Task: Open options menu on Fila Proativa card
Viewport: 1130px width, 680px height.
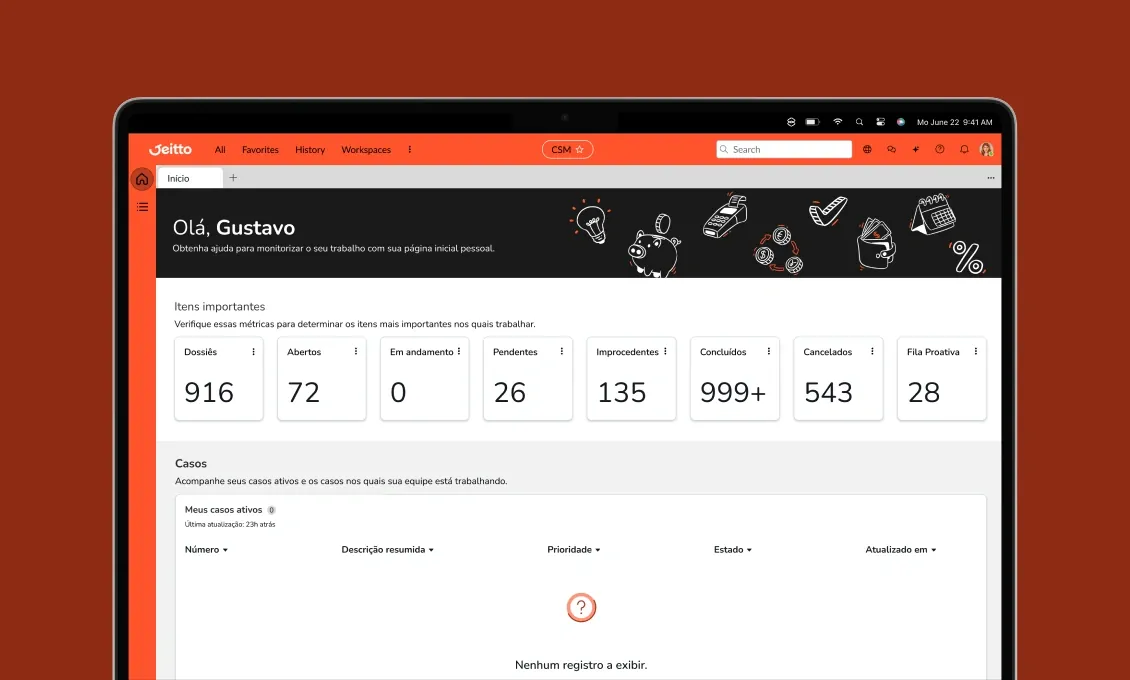Action: point(976,352)
